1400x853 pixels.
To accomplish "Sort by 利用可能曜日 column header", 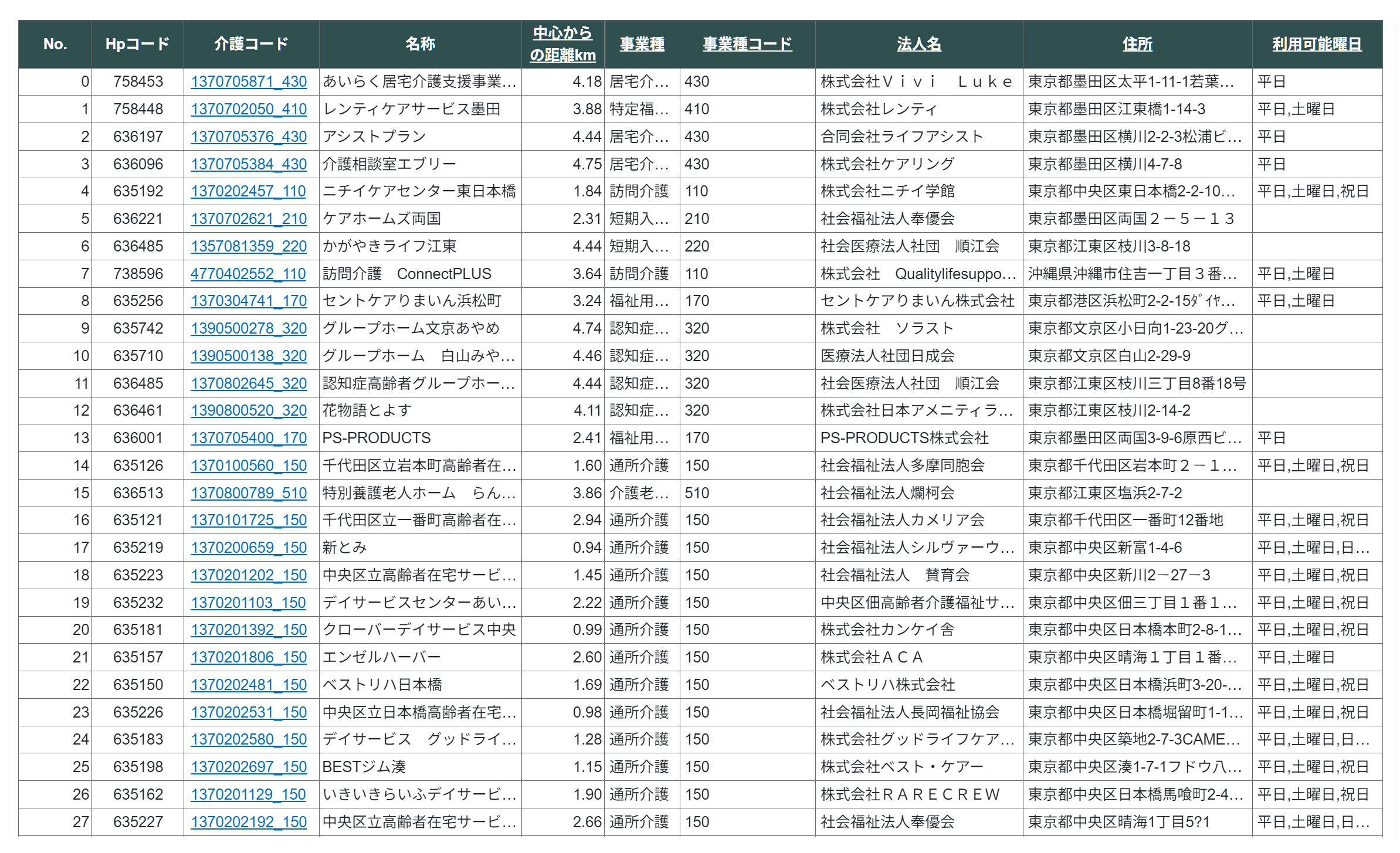I will coord(1317,44).
